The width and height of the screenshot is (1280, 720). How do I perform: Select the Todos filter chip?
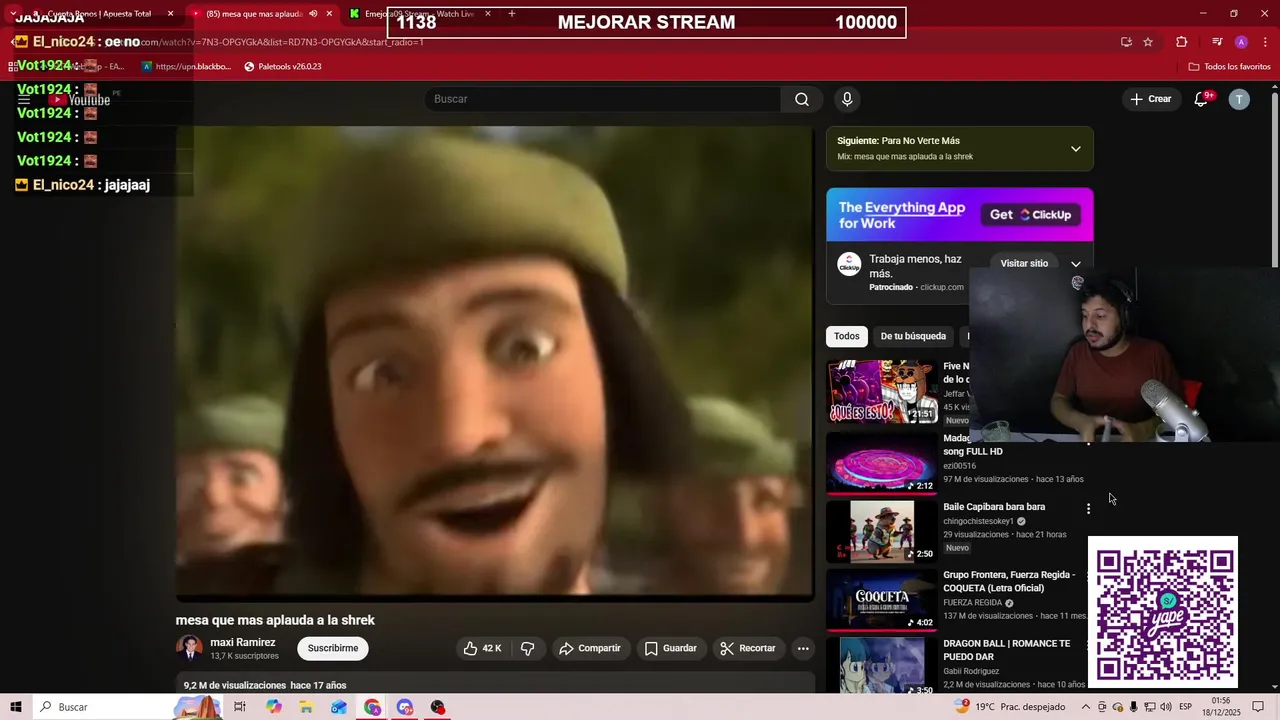click(847, 336)
